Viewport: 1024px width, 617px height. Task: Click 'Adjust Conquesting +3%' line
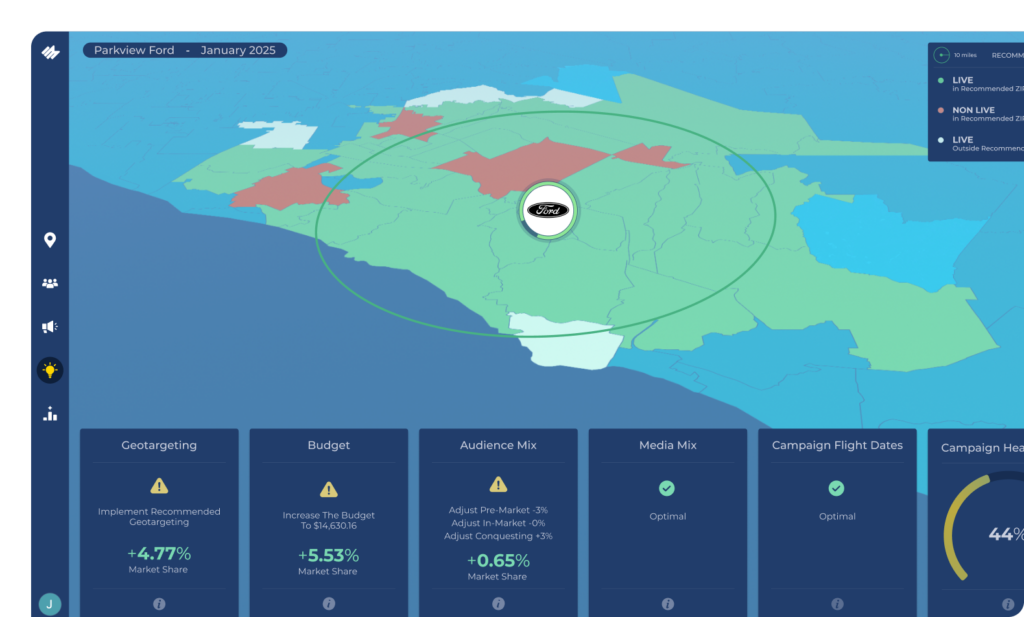point(498,536)
